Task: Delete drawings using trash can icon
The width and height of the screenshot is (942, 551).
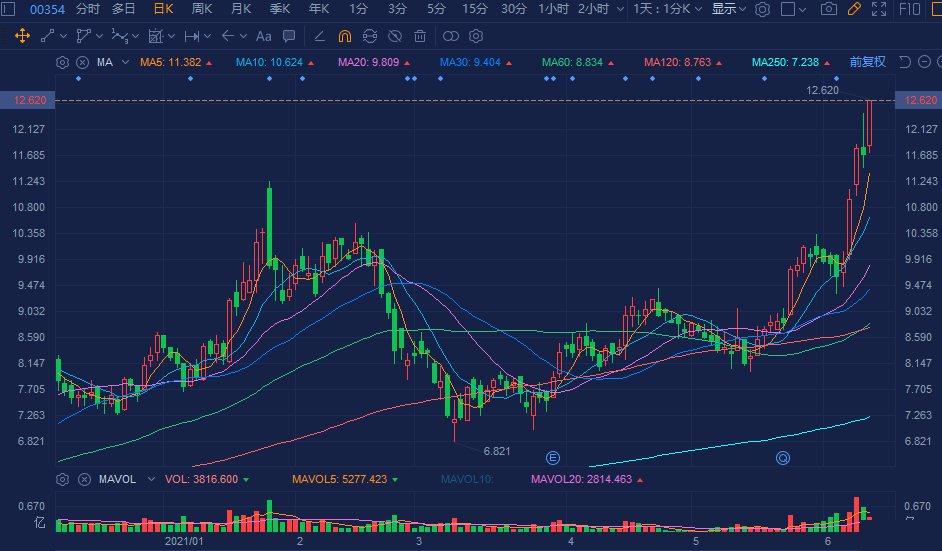Action: pos(420,36)
